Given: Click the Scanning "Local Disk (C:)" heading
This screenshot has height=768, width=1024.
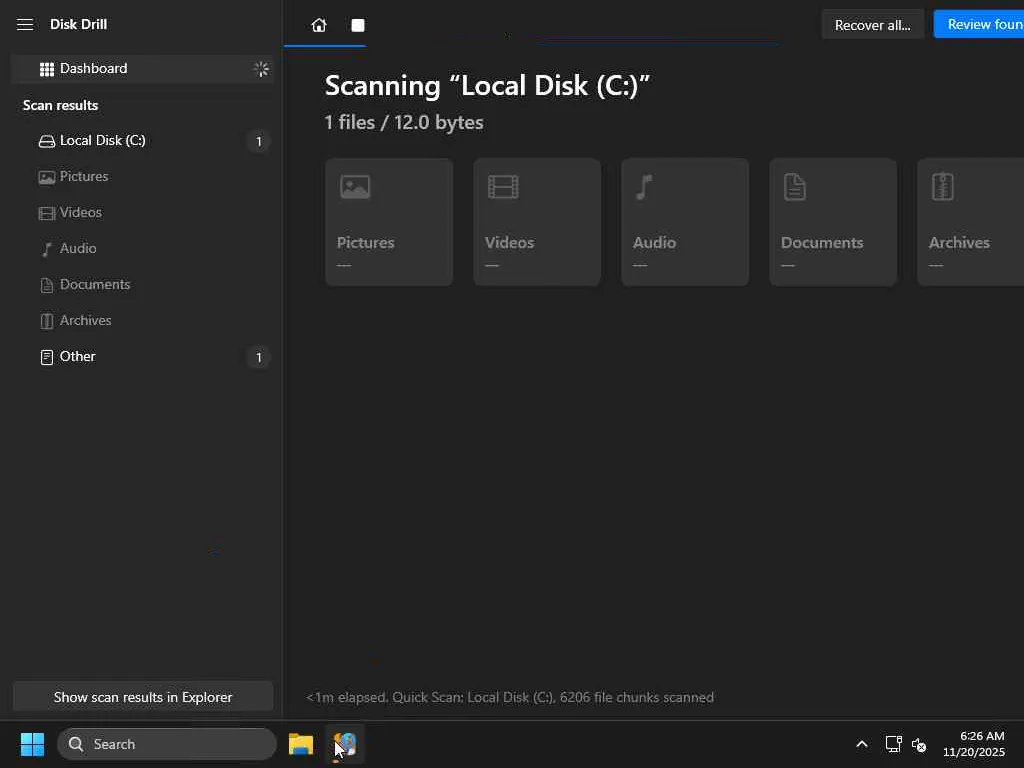Looking at the screenshot, I should tap(487, 86).
